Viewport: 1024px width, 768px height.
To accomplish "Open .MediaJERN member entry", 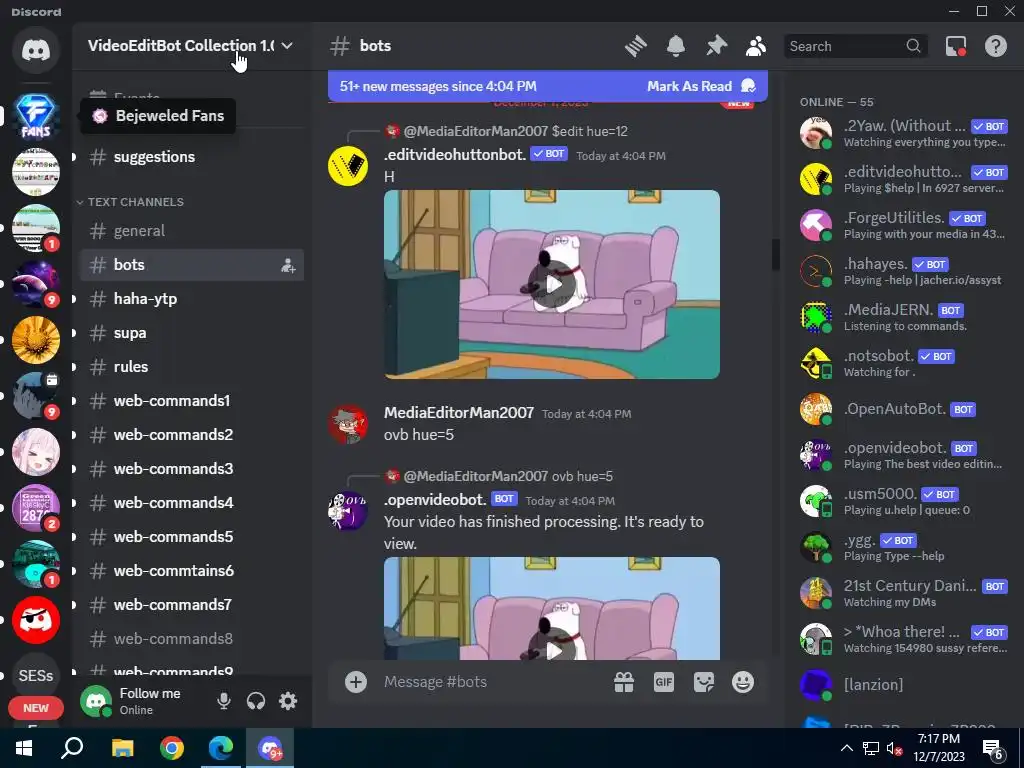I will pos(904,317).
